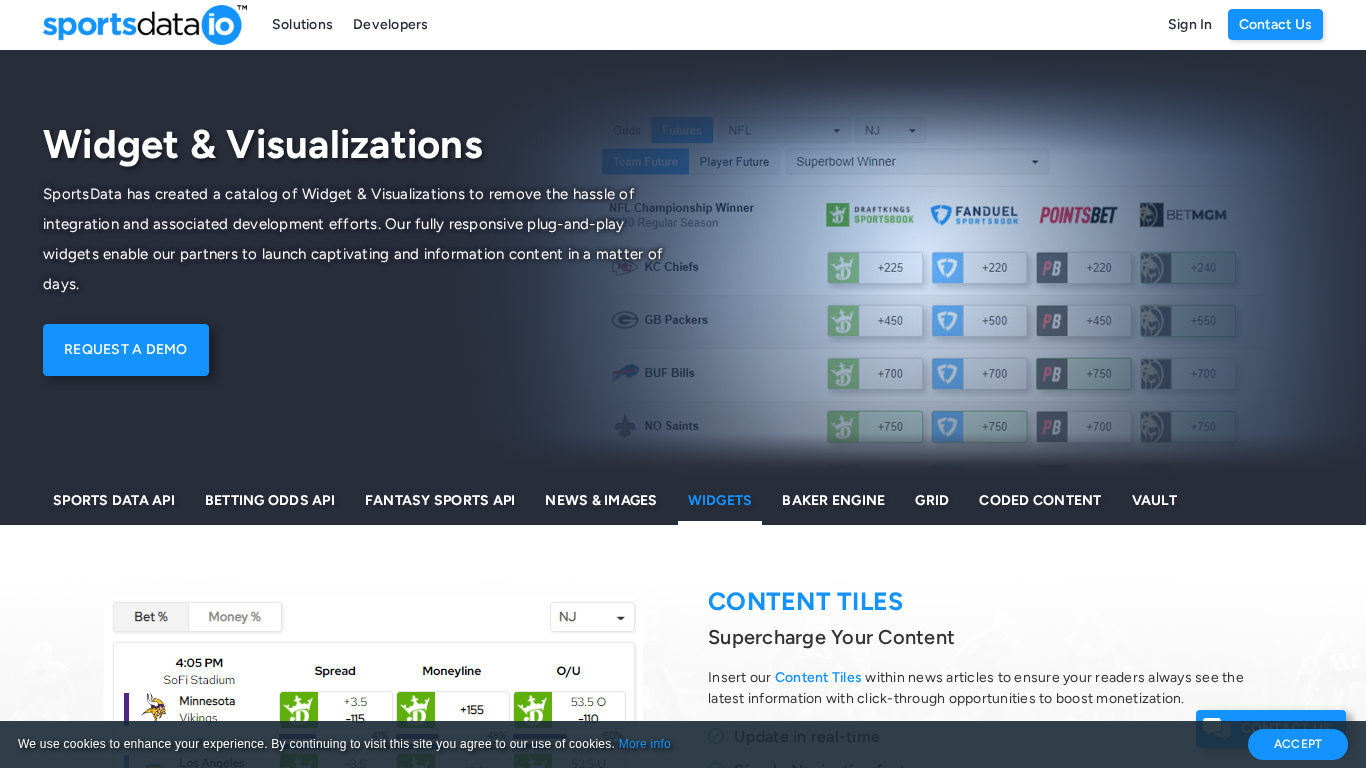Open the Content Tiles link in the description
Image resolution: width=1366 pixels, height=768 pixels.
(818, 677)
